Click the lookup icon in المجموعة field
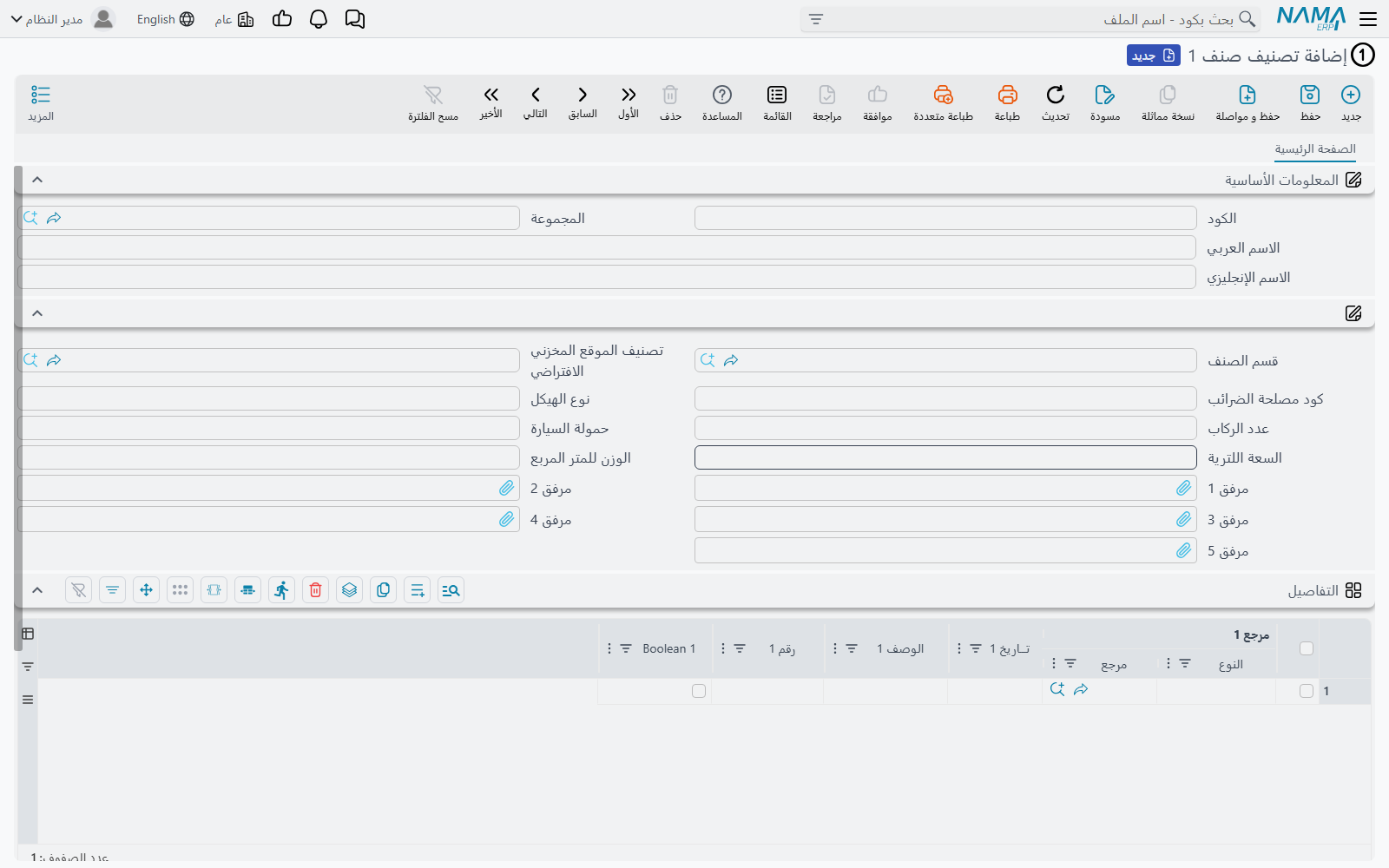 [30, 218]
